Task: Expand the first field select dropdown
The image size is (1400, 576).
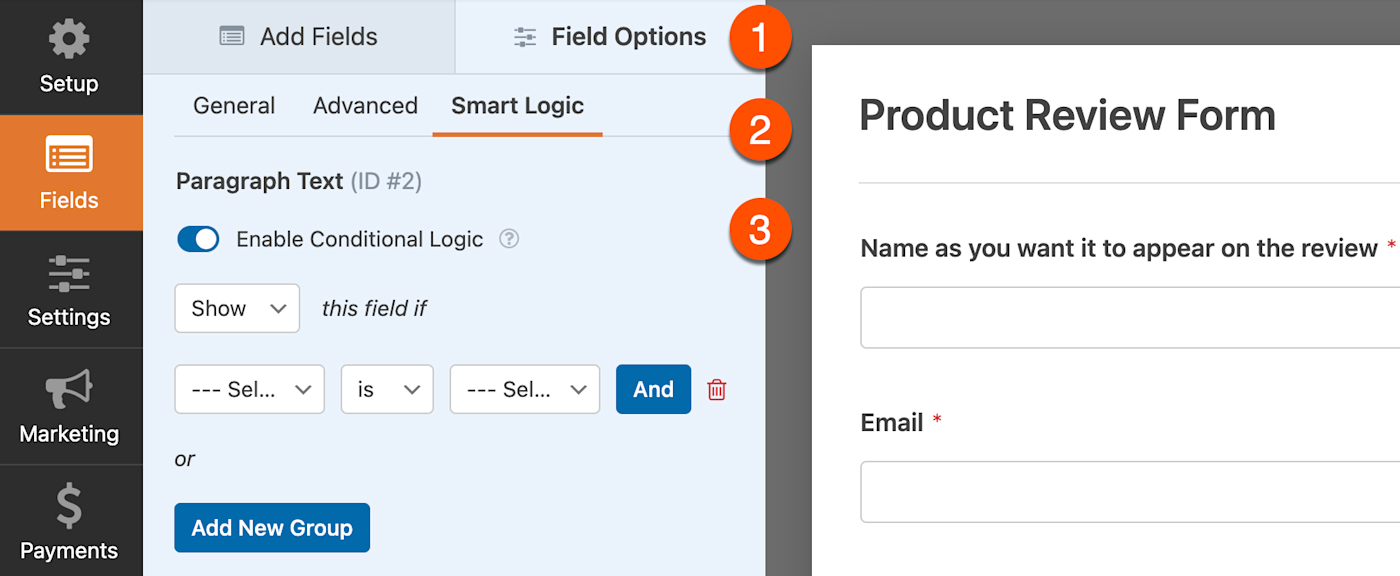Action: (249, 389)
